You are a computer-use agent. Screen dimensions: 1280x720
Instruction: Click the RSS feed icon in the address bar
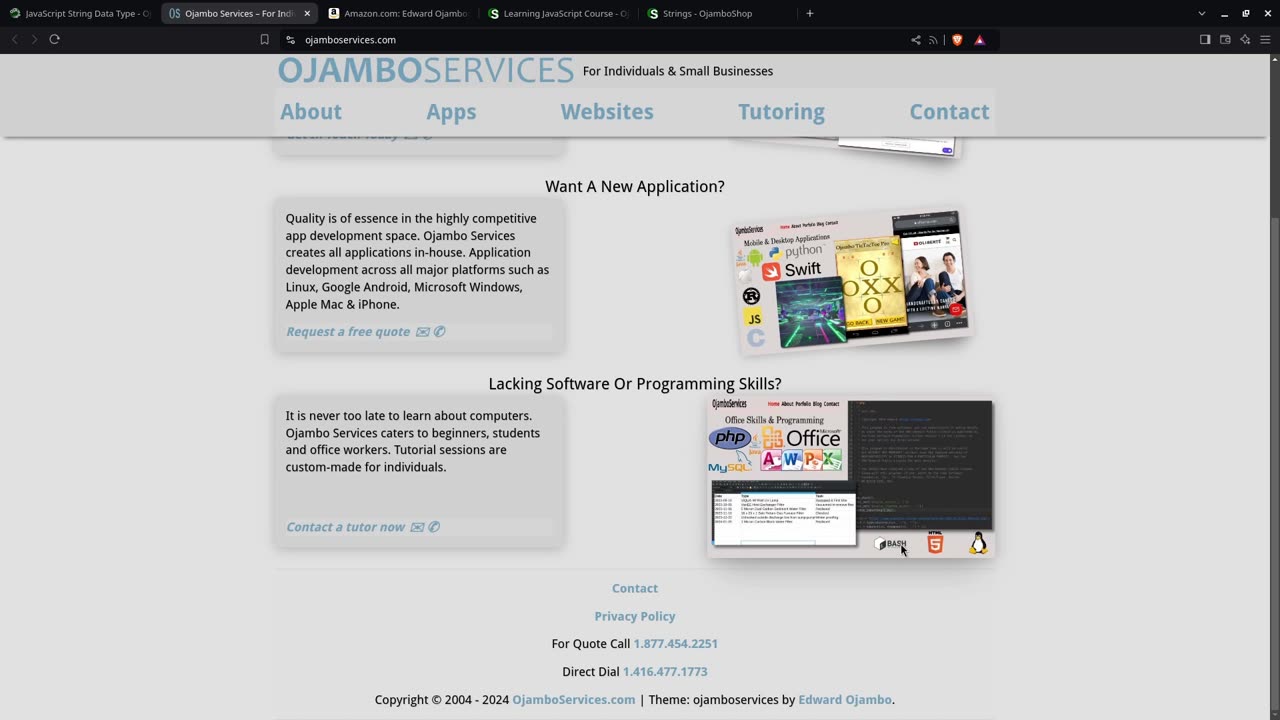(x=933, y=40)
